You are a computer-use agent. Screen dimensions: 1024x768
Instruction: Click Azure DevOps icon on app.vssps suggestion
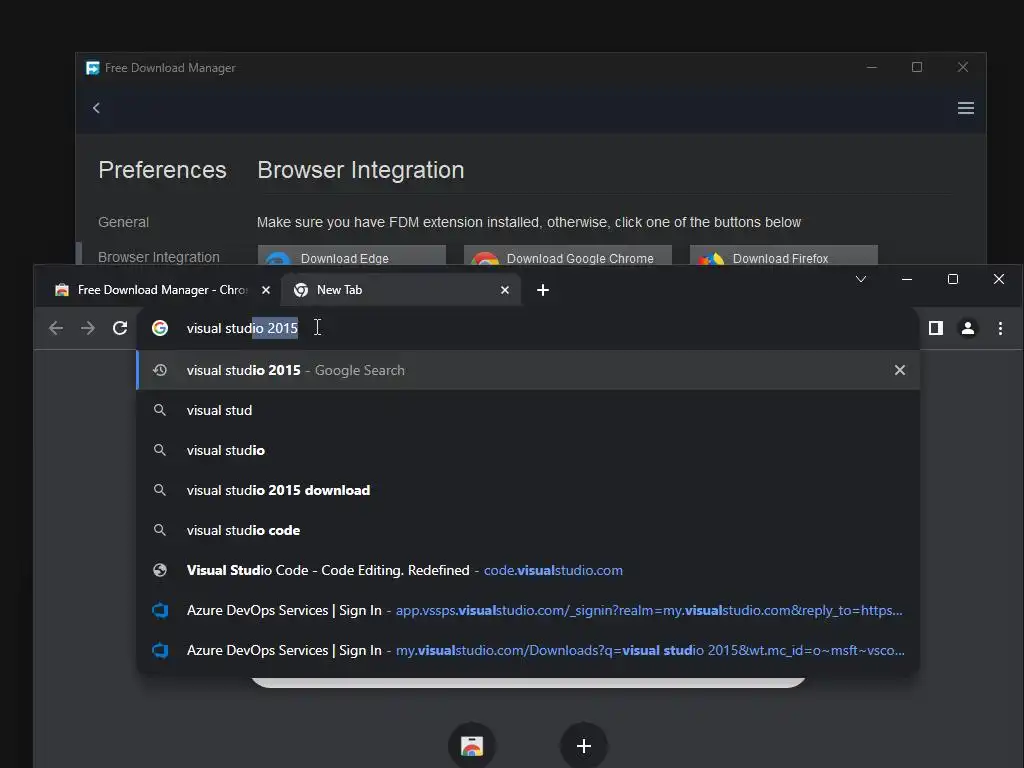tap(160, 610)
